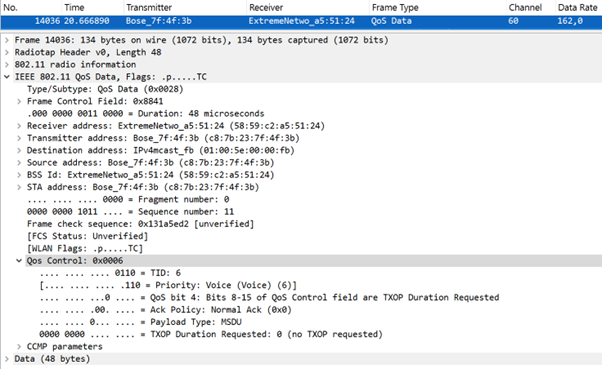Image resolution: width=602 pixels, height=369 pixels.
Task: Expand the Destination address IPv4mcast_fb entry
Action: (x=19, y=151)
